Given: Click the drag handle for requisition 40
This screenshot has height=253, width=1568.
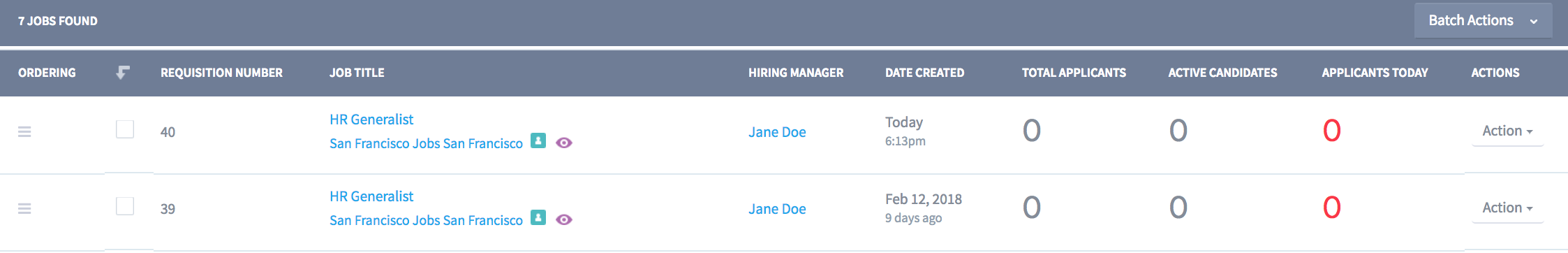Looking at the screenshot, I should [24, 131].
